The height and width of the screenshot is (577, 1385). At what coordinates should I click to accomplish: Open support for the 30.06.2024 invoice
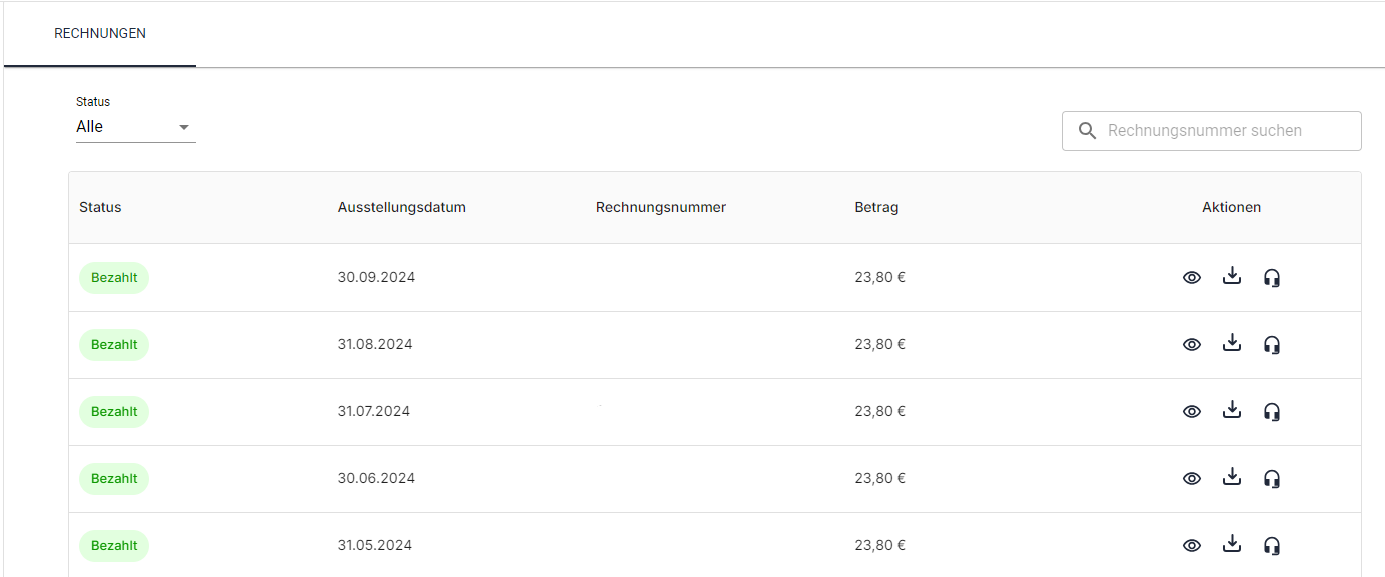[x=1272, y=479]
